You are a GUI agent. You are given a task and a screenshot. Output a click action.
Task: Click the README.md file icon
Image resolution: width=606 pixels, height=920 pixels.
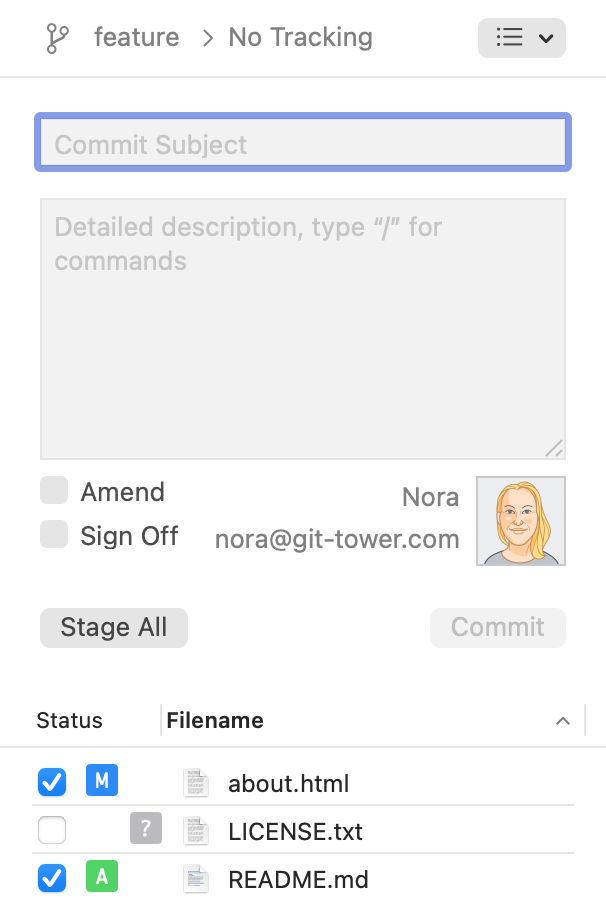click(197, 879)
